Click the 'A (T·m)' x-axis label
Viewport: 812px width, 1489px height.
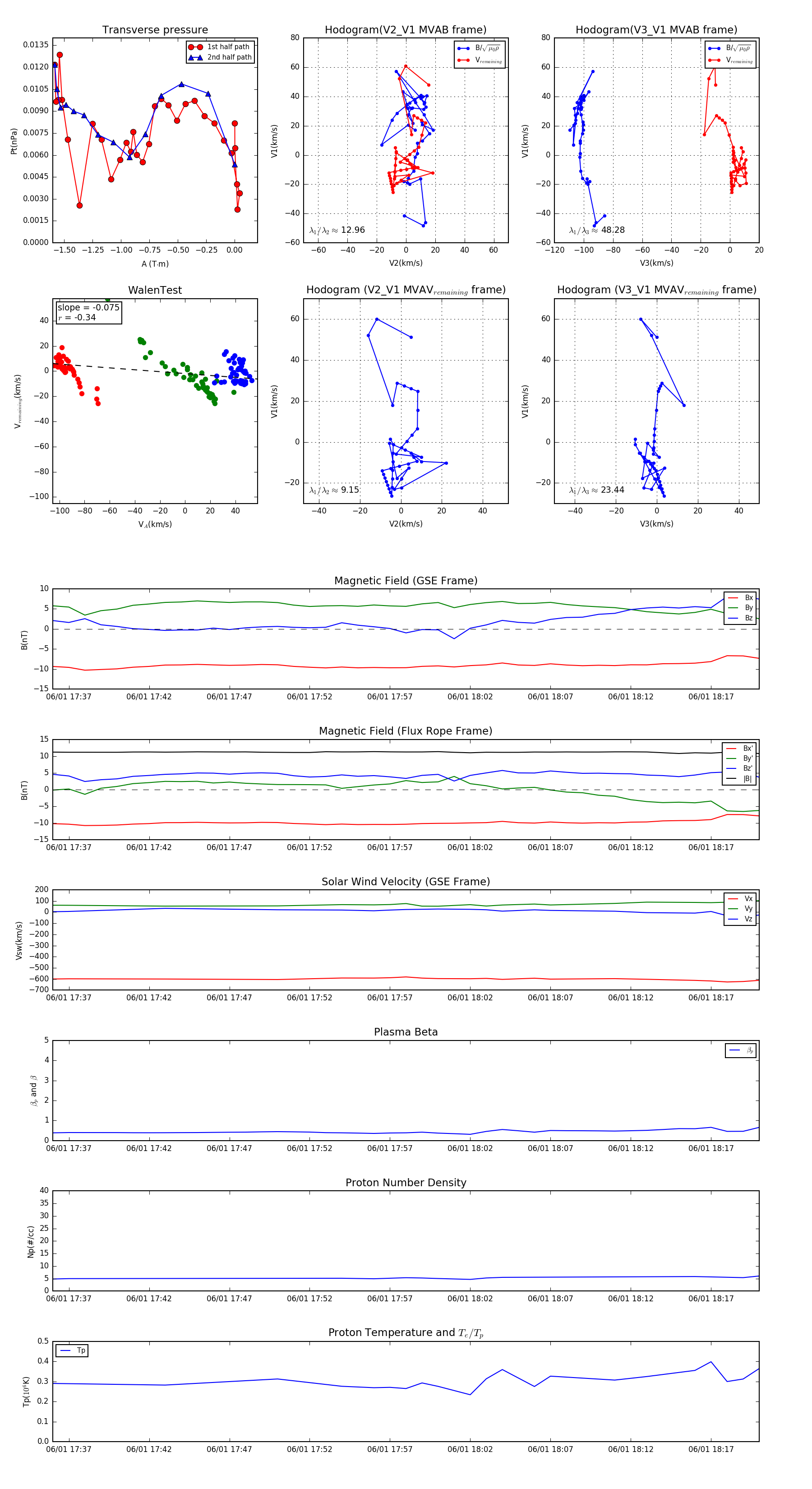(155, 264)
